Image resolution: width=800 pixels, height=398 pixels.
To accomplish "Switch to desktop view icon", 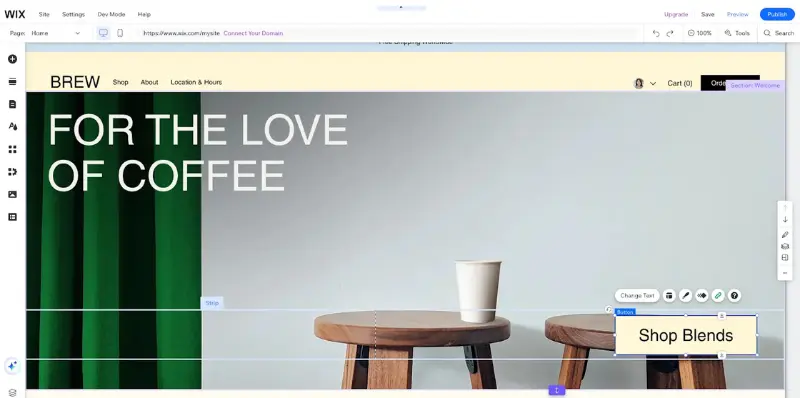I will (104, 33).
